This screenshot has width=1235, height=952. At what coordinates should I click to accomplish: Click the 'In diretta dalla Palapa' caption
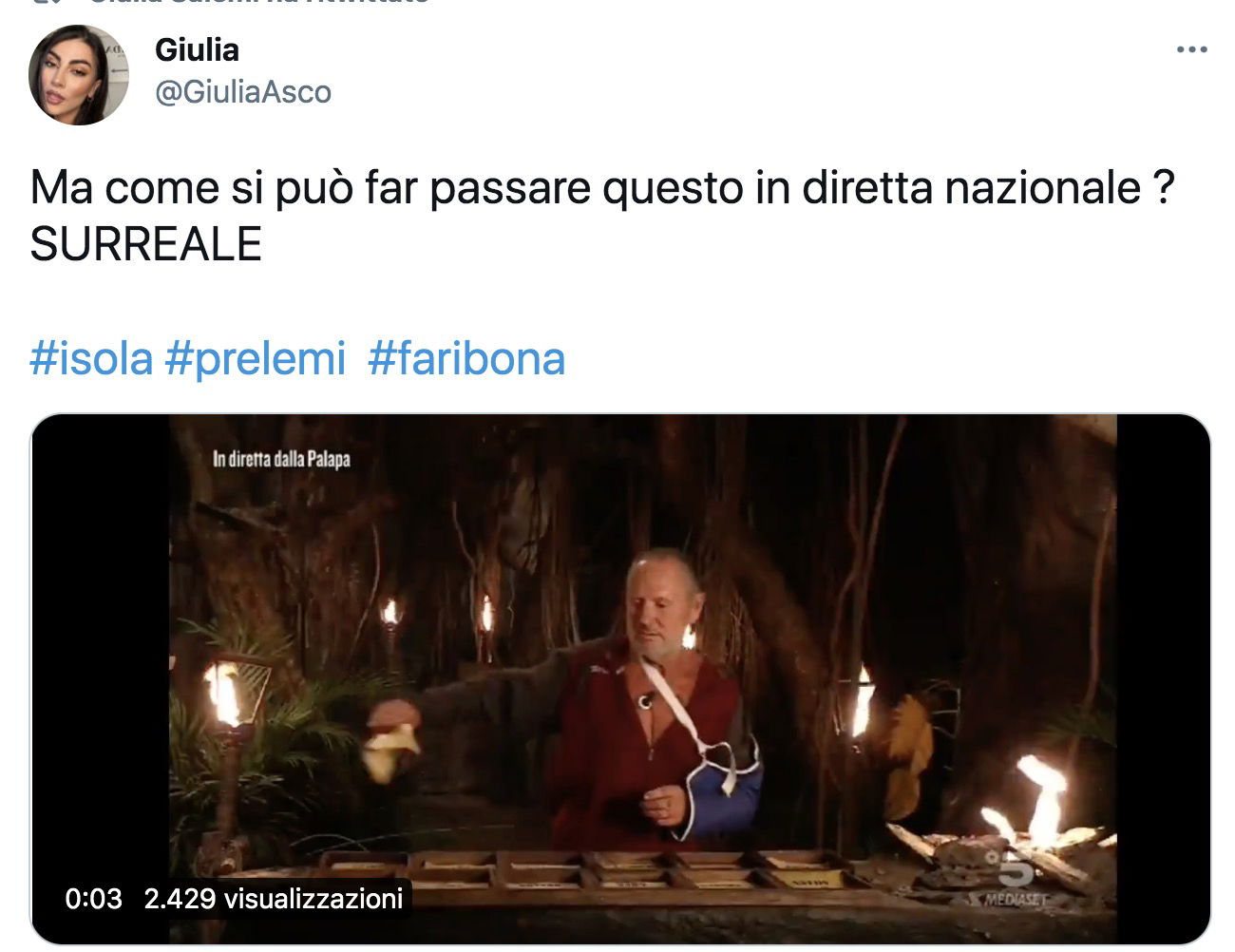pyautogui.click(x=281, y=459)
